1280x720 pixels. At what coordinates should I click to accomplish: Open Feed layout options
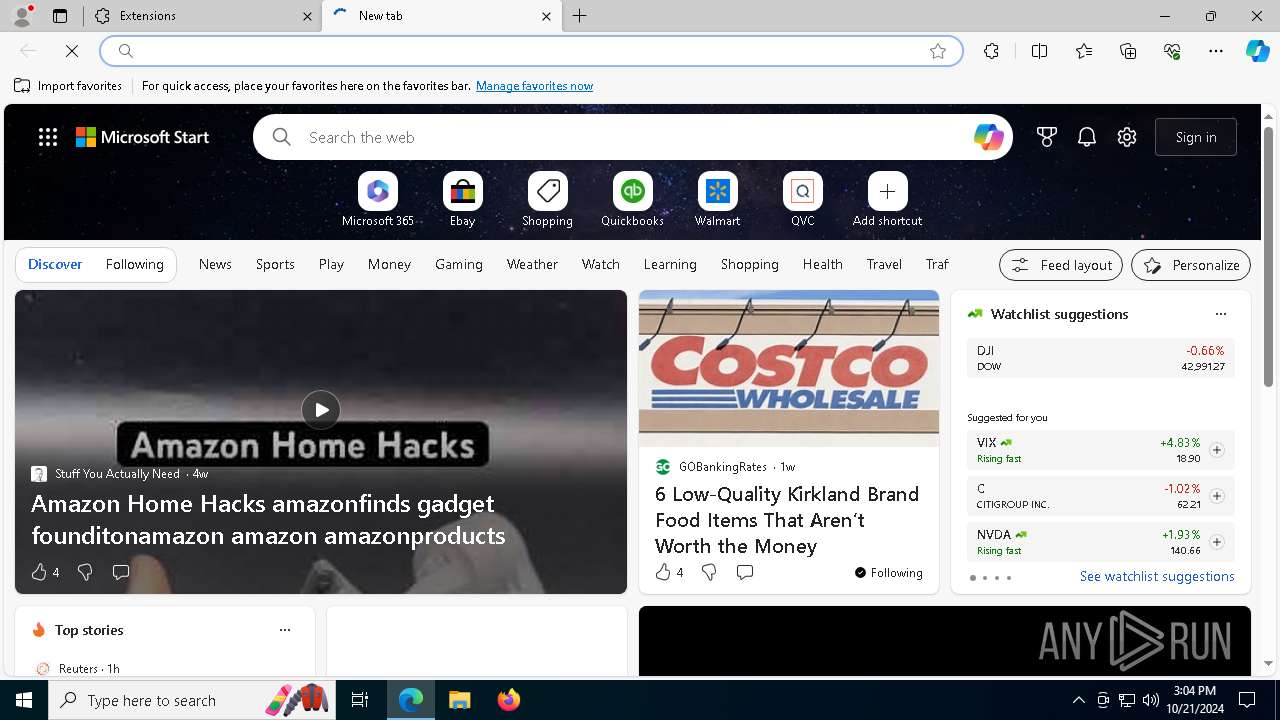(x=1061, y=265)
